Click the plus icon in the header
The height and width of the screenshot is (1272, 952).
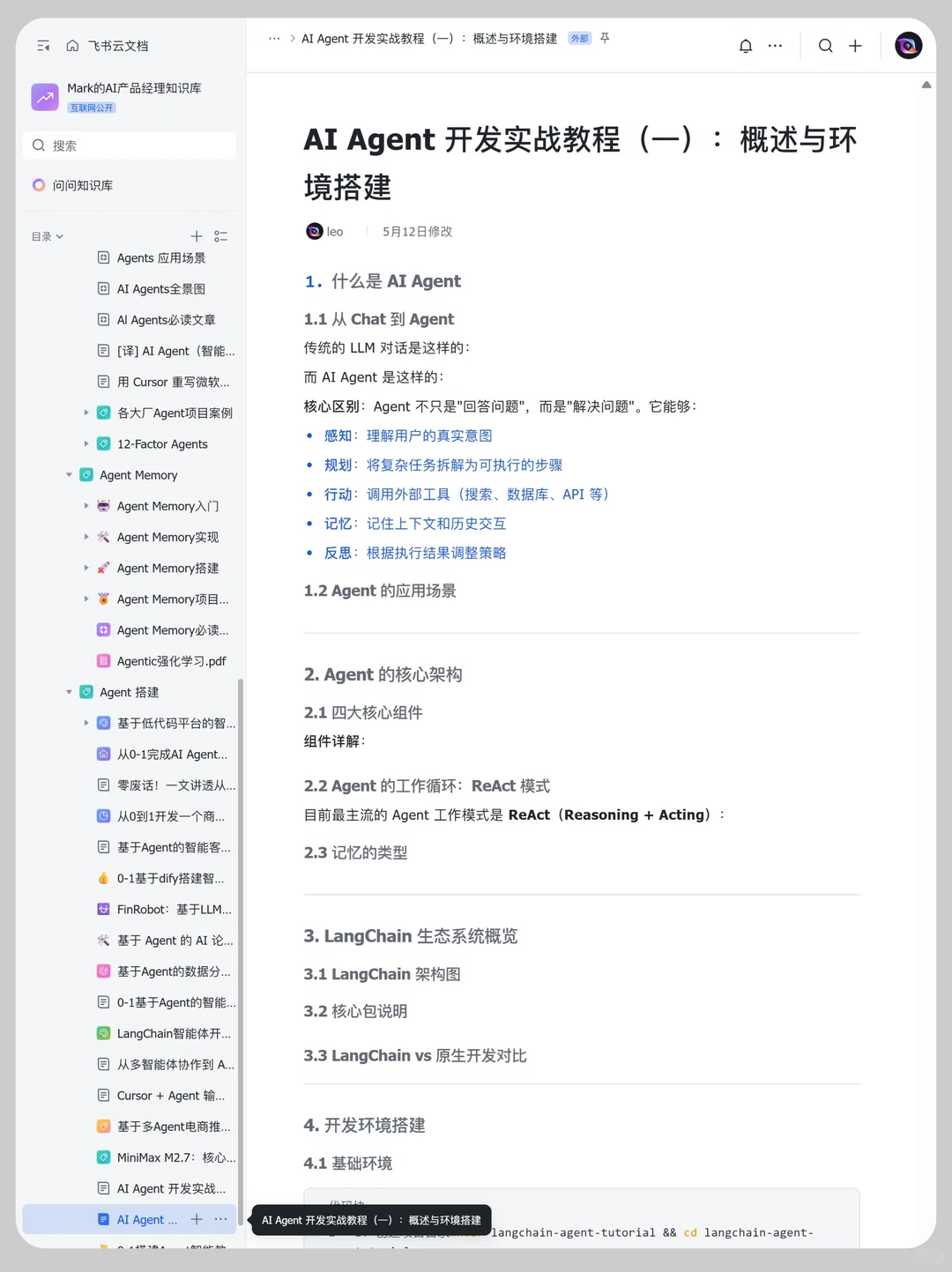[855, 46]
